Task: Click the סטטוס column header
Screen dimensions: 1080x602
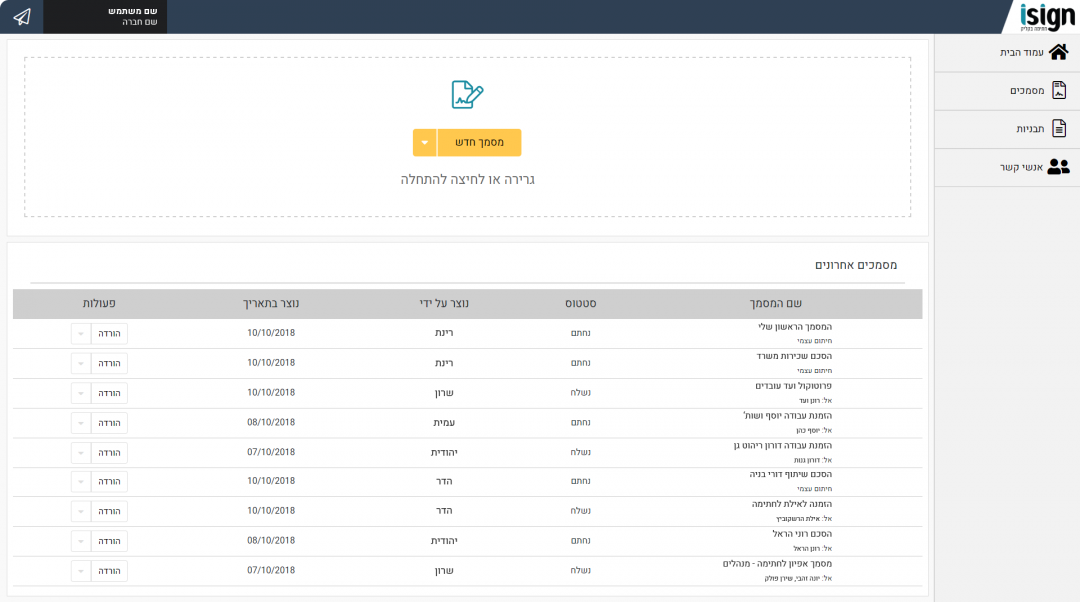Action: point(580,303)
